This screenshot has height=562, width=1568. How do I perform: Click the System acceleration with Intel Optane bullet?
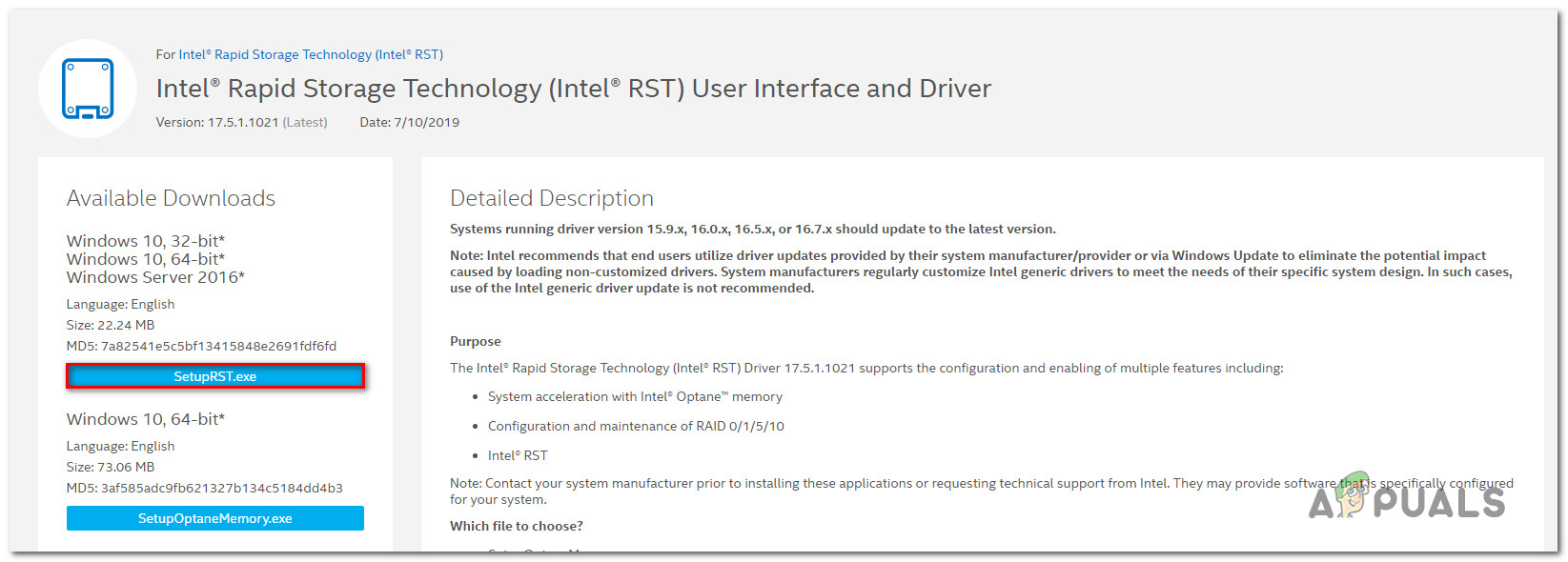click(635, 396)
